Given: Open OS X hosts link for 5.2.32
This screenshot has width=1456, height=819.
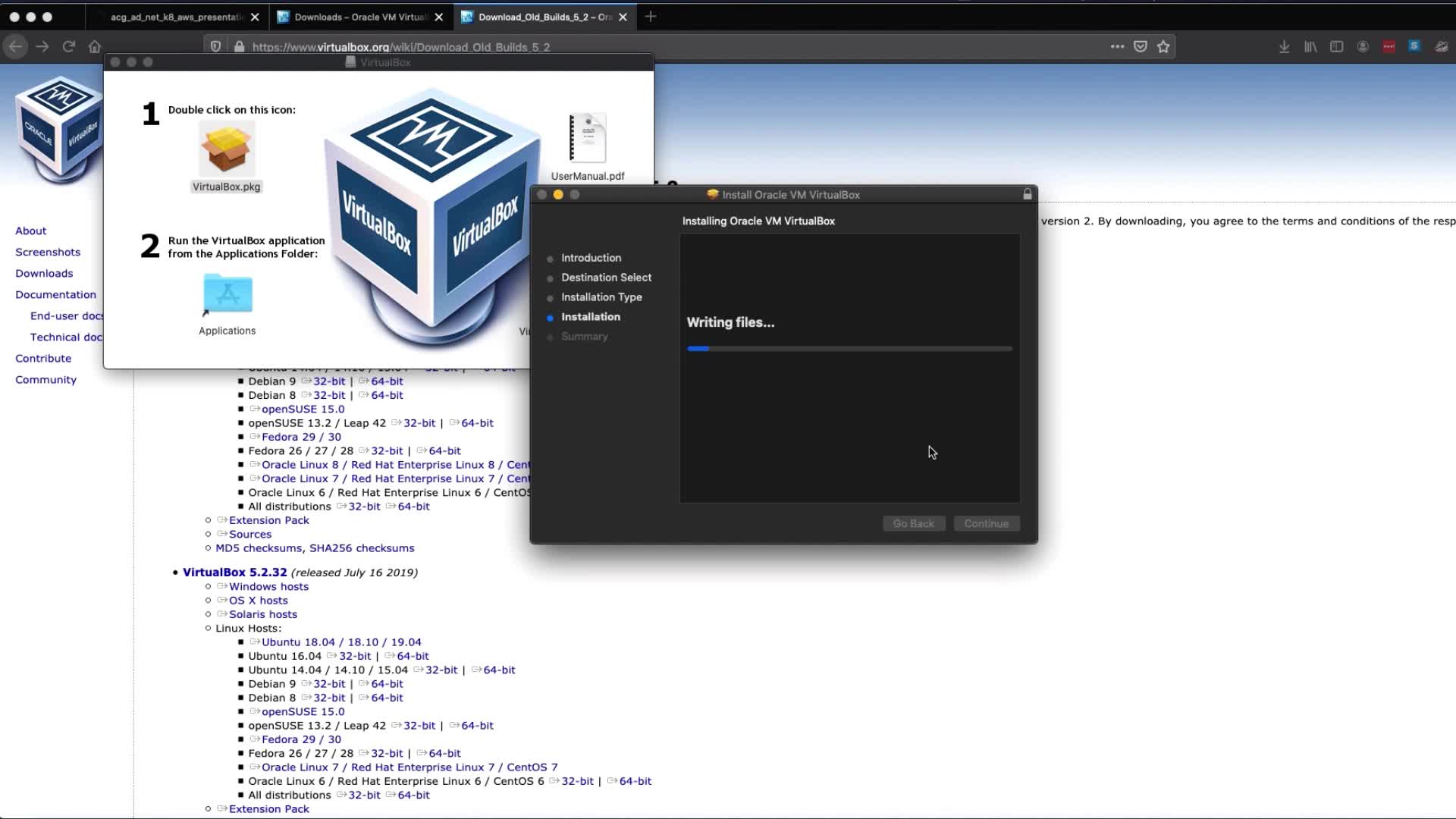Looking at the screenshot, I should [x=258, y=601].
